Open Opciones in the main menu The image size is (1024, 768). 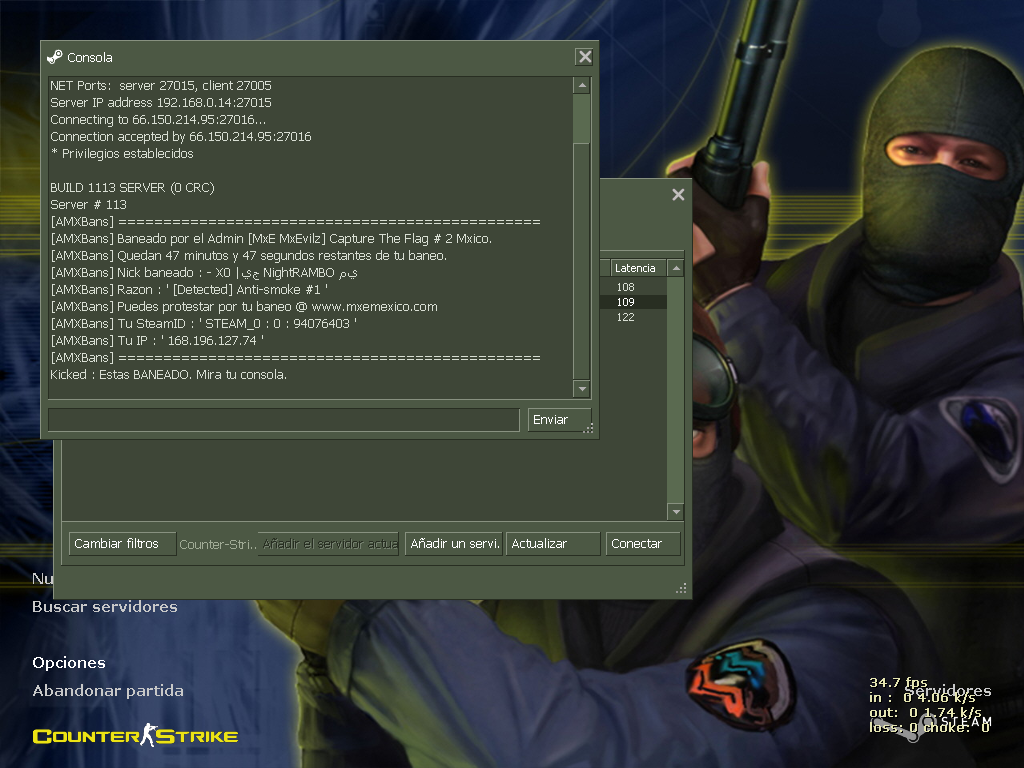[x=69, y=663]
